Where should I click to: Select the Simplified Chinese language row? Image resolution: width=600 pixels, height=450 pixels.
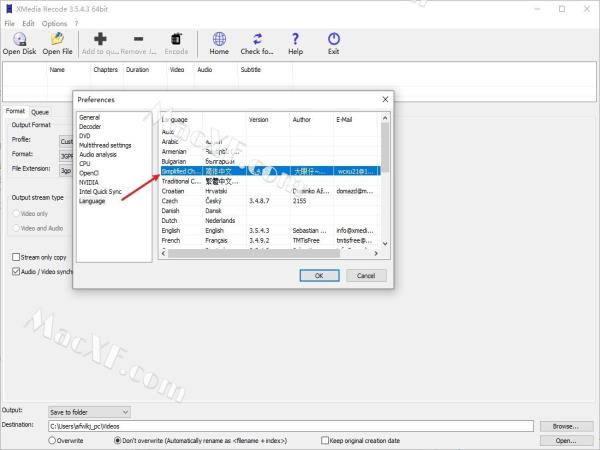coord(270,171)
